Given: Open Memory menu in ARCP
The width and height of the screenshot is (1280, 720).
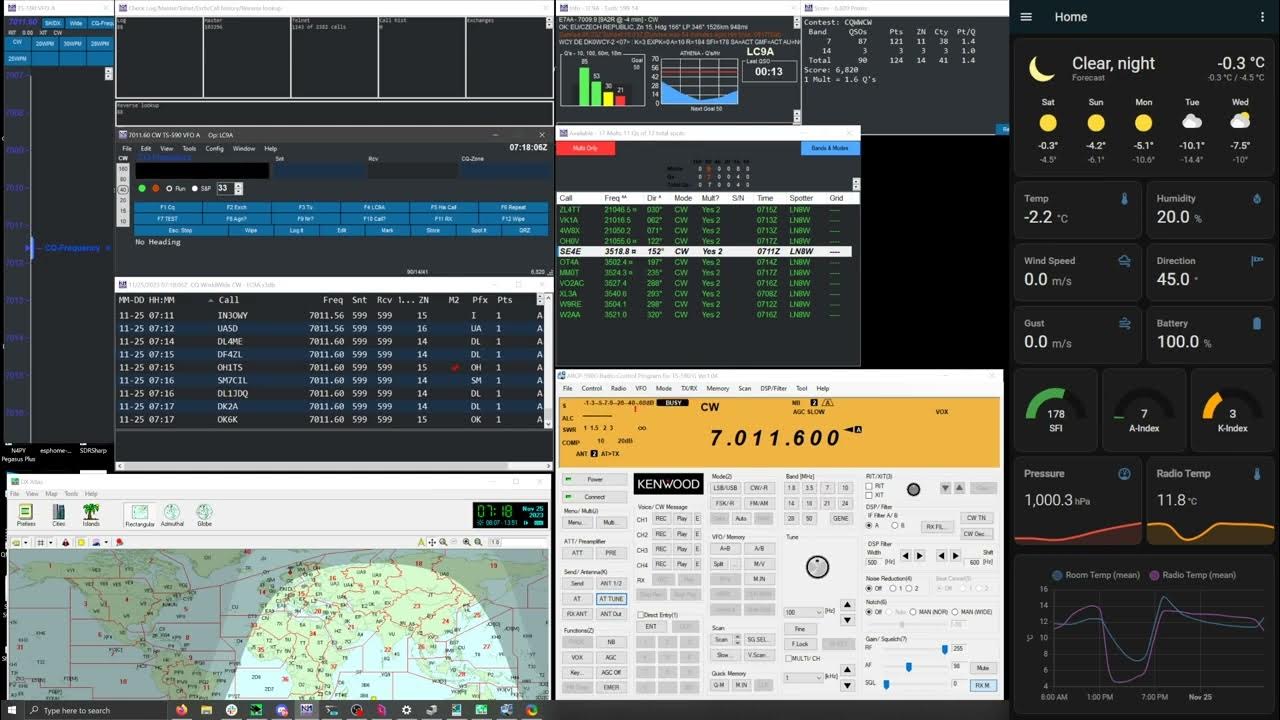Looking at the screenshot, I should click(x=717, y=388).
